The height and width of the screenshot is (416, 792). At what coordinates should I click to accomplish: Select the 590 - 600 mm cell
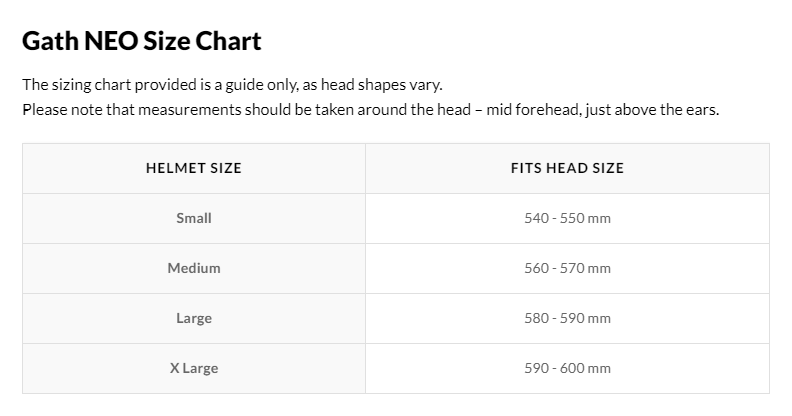pos(567,368)
